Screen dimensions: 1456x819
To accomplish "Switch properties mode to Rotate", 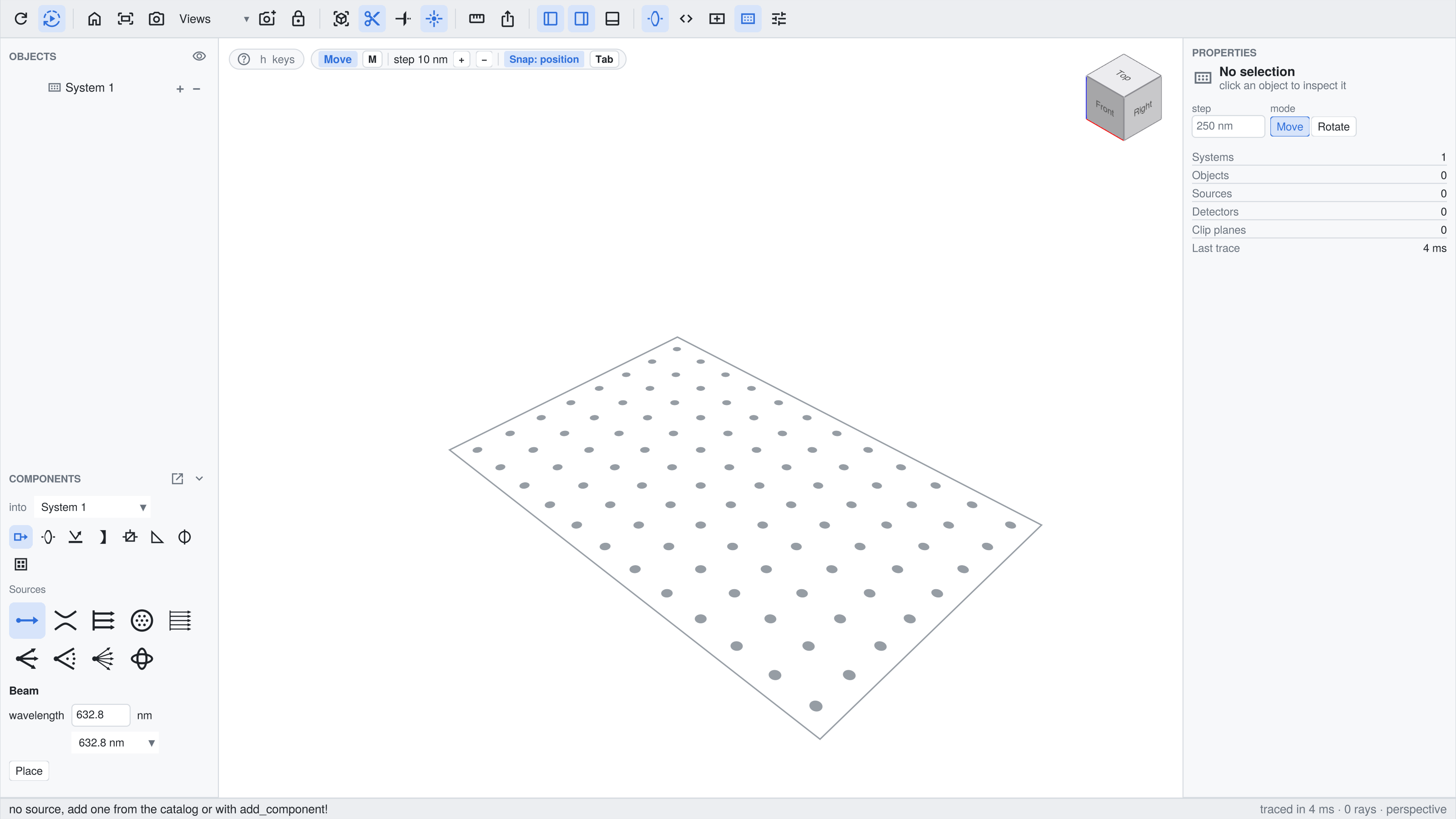I will (x=1333, y=126).
